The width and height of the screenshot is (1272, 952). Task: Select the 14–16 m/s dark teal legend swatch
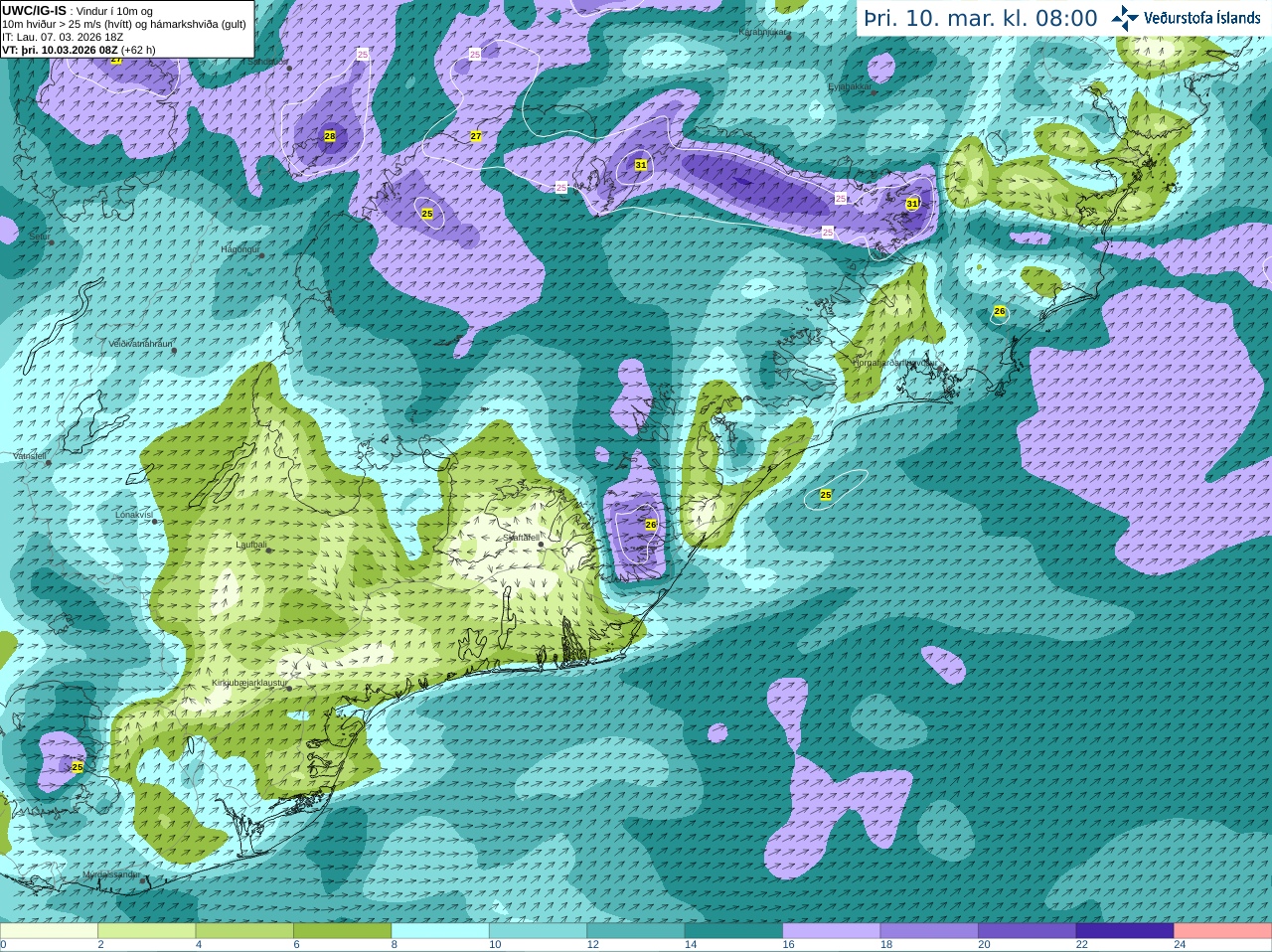(733, 931)
